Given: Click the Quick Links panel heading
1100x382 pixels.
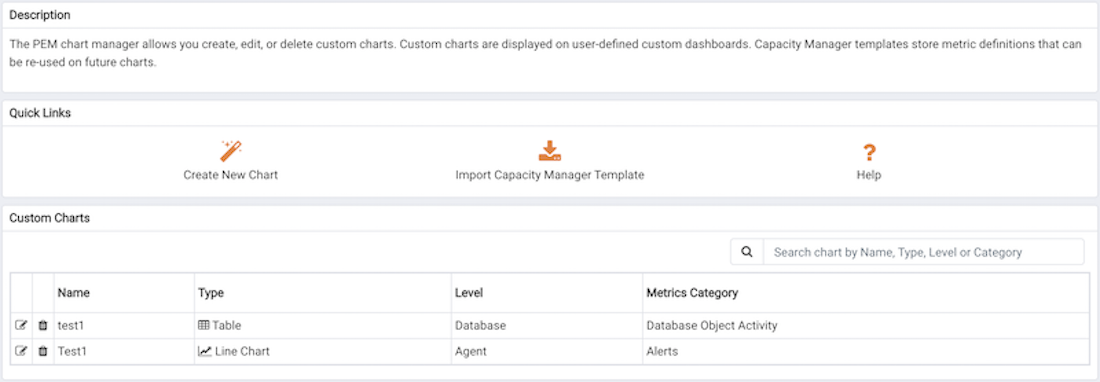Looking at the screenshot, I should pos(40,113).
